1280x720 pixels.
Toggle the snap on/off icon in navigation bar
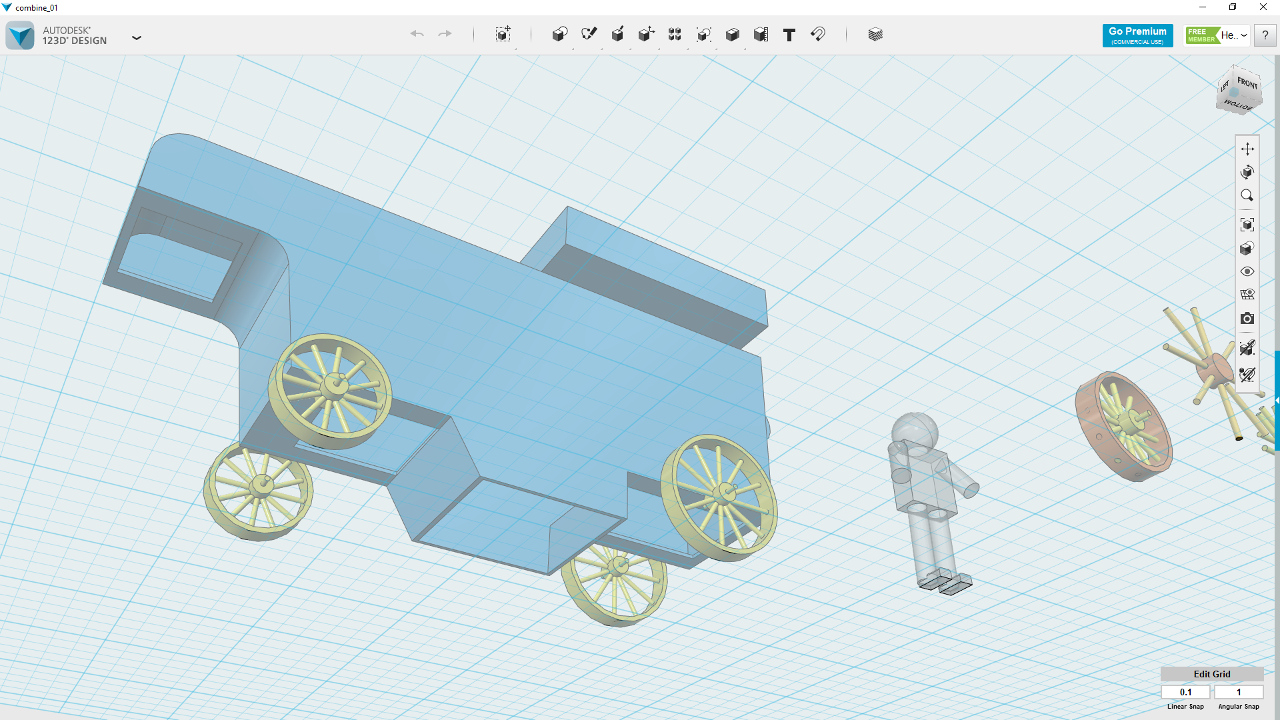[1247, 375]
